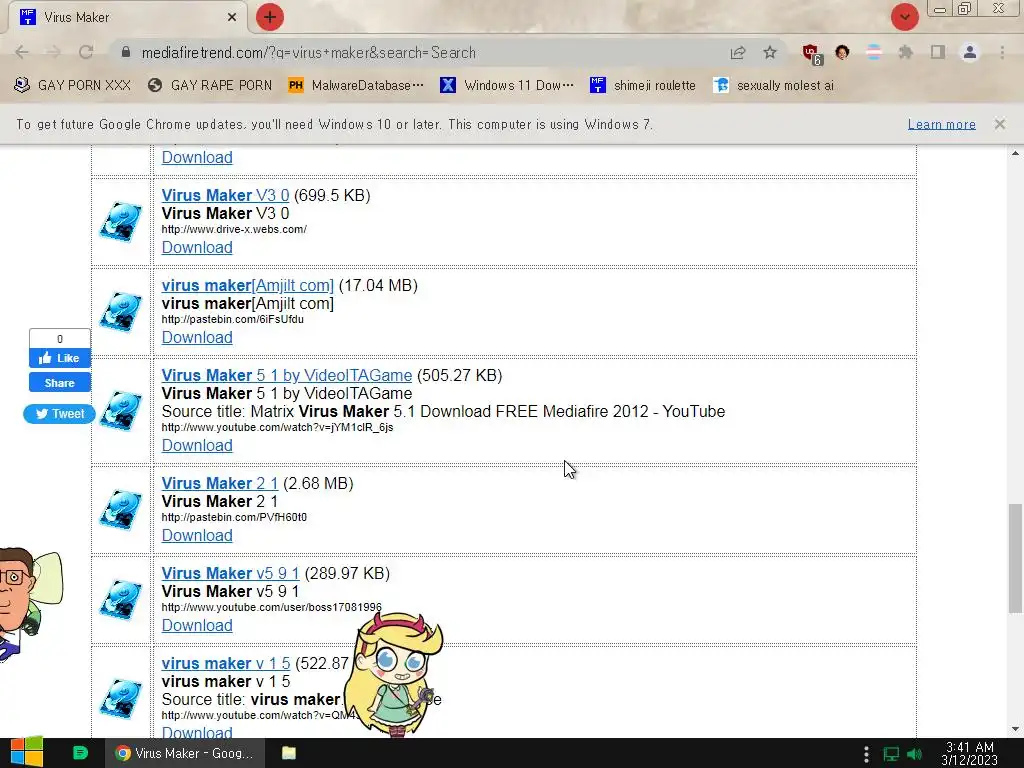Open the Virus Maker v5 9 1 title link

coord(231,573)
